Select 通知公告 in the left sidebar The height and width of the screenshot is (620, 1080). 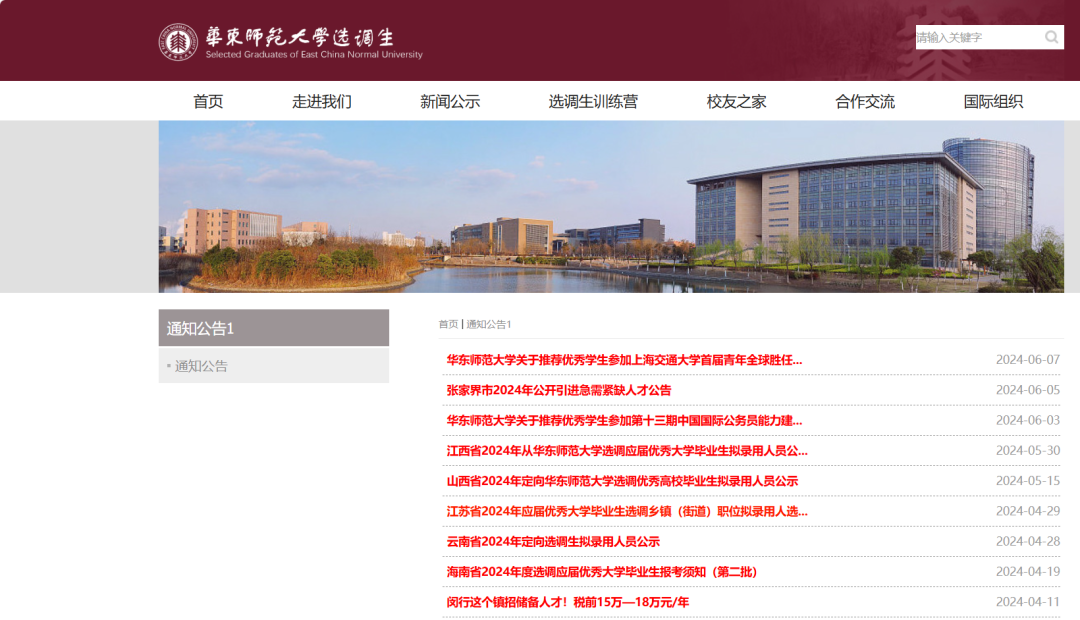click(x=201, y=366)
